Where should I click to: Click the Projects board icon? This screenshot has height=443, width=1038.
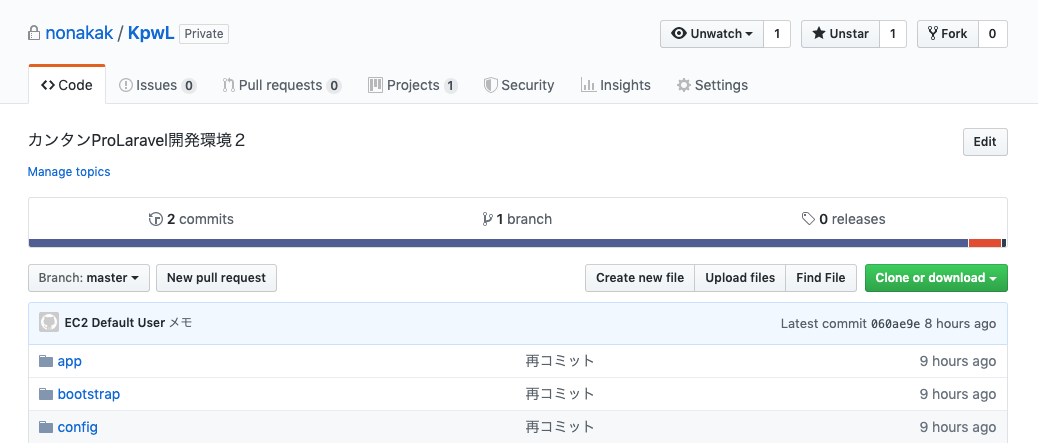(x=375, y=85)
